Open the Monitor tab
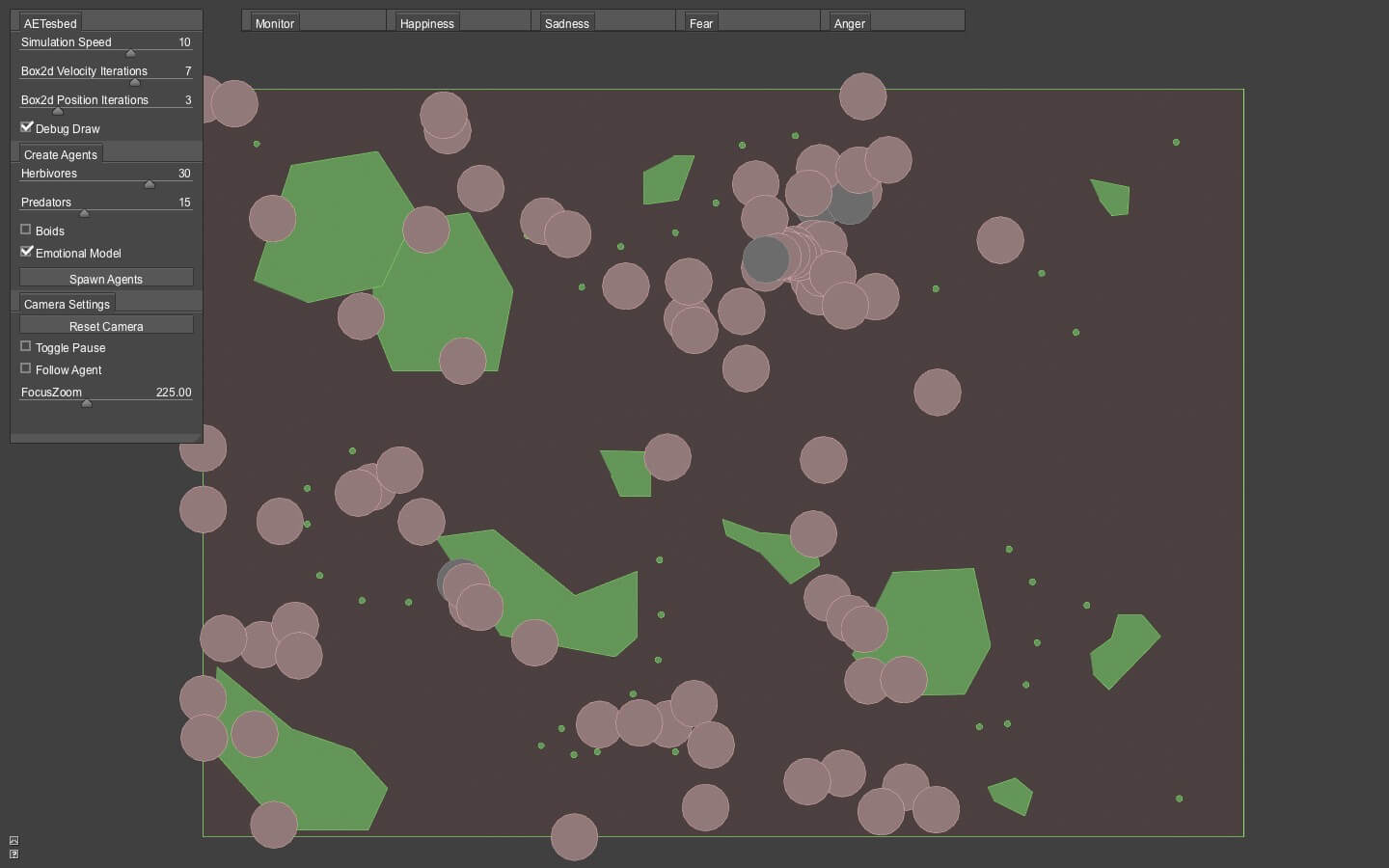This screenshot has width=1389, height=868. coord(274,23)
